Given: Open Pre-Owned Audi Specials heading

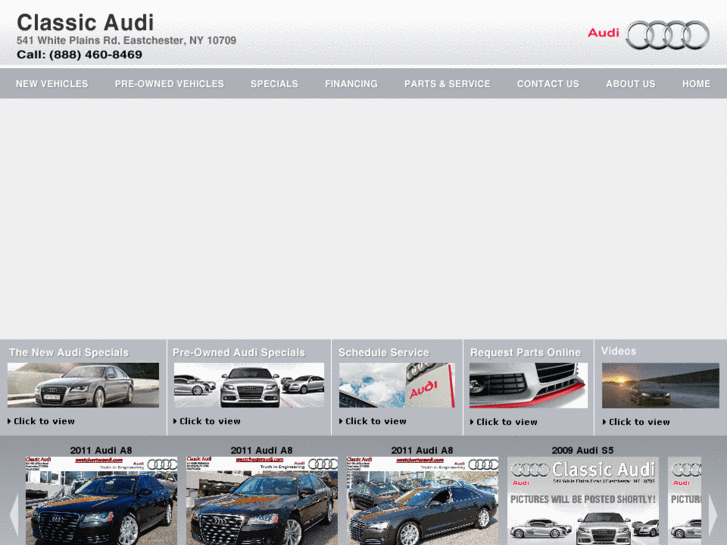Looking at the screenshot, I should click(239, 353).
